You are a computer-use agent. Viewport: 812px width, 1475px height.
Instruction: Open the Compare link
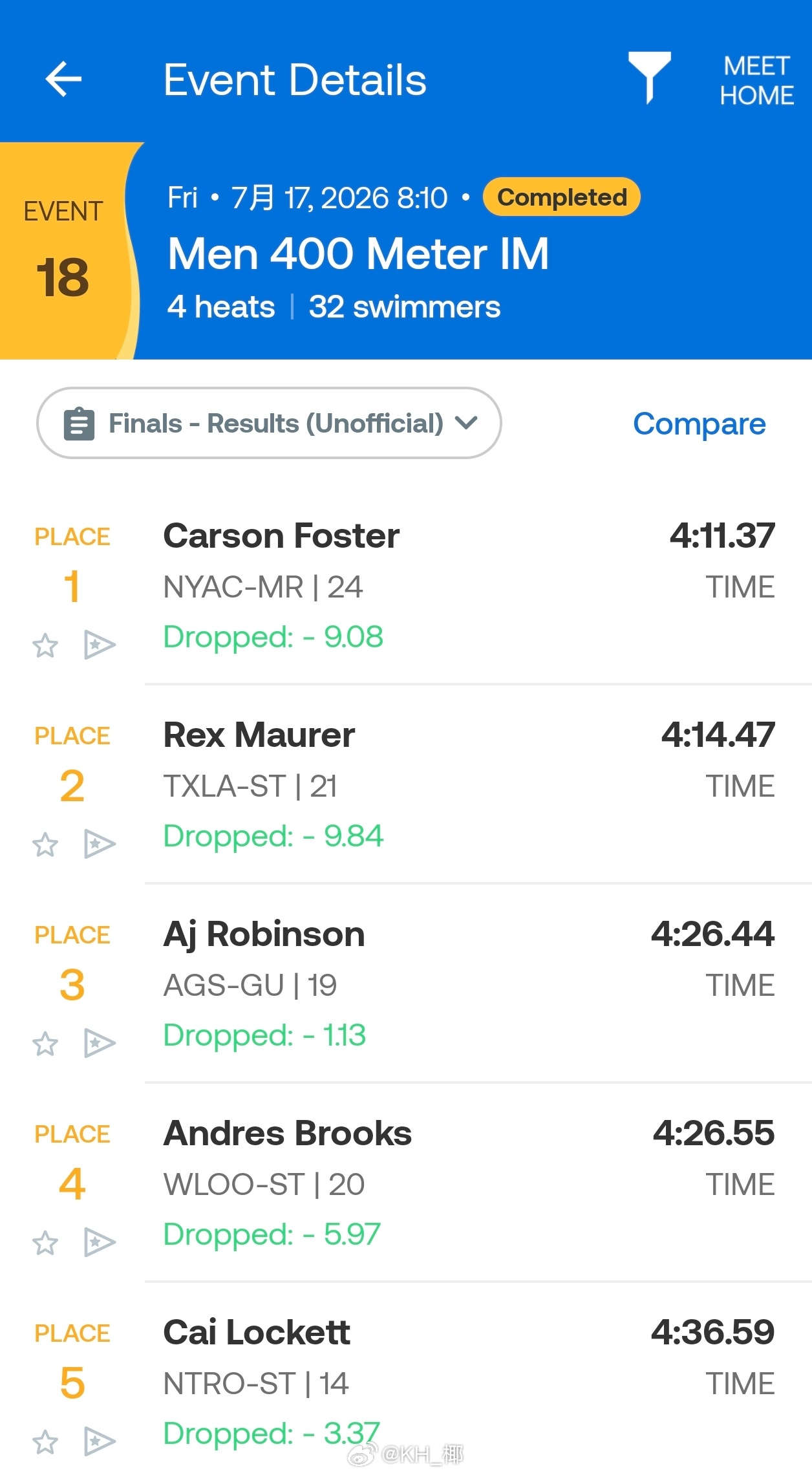[x=699, y=424]
